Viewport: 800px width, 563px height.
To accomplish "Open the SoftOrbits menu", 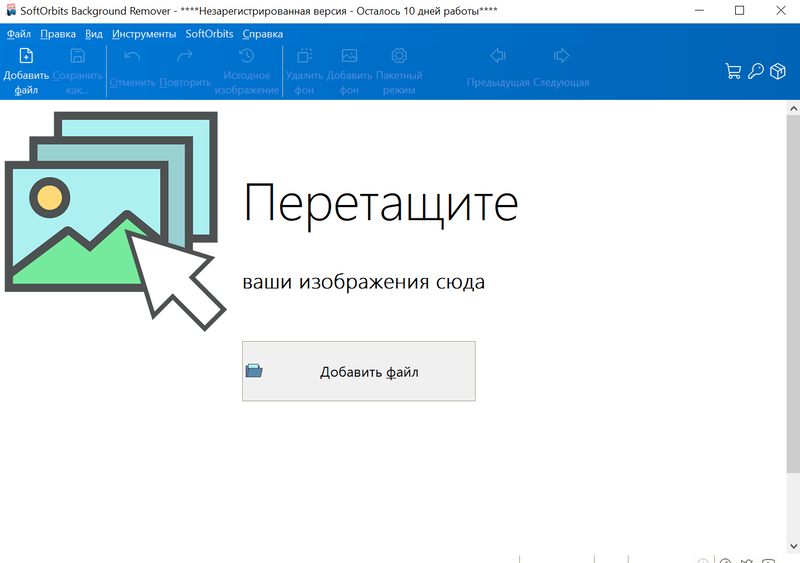I will 209,34.
